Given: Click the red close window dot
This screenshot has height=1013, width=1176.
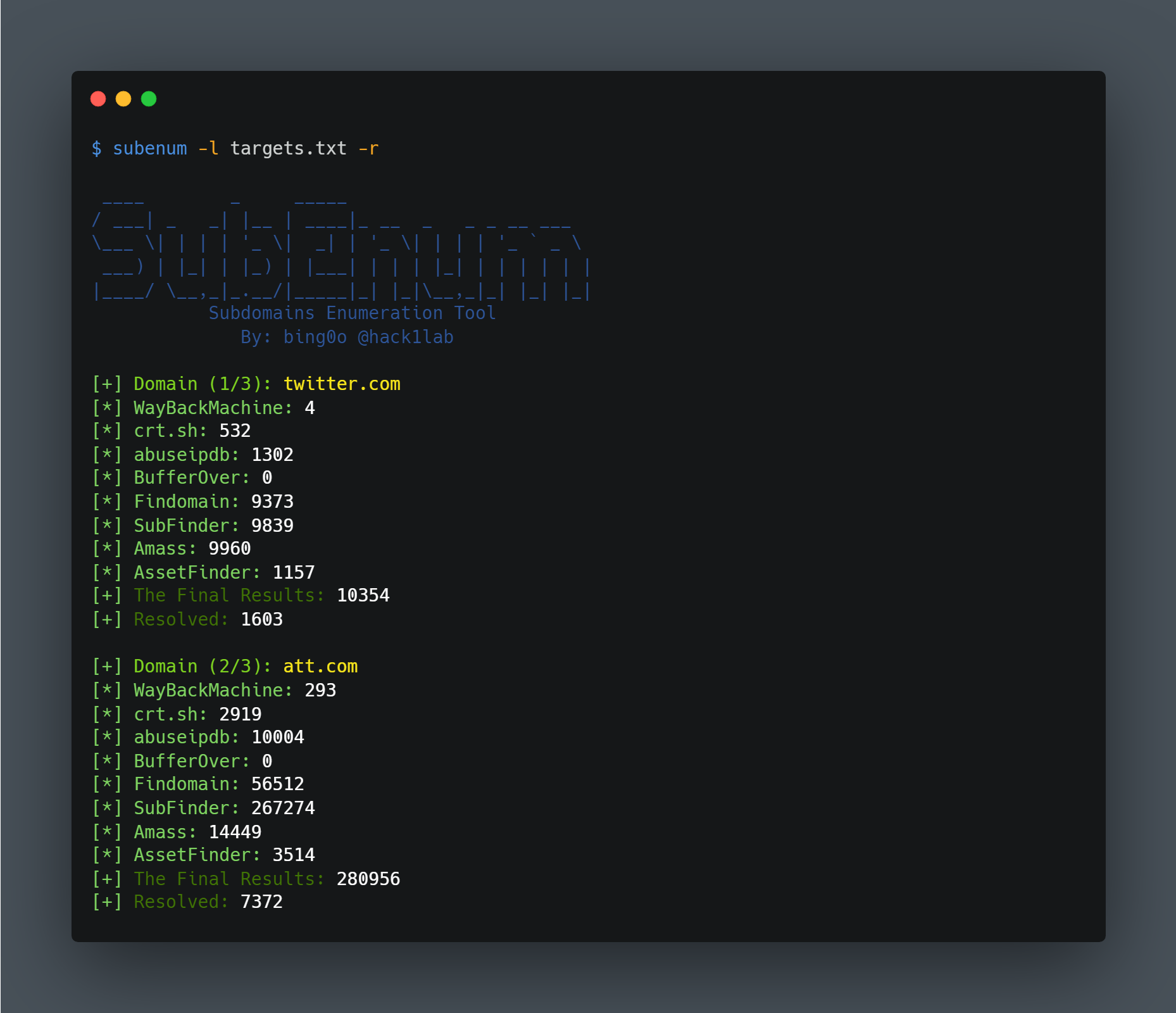Looking at the screenshot, I should (x=98, y=99).
